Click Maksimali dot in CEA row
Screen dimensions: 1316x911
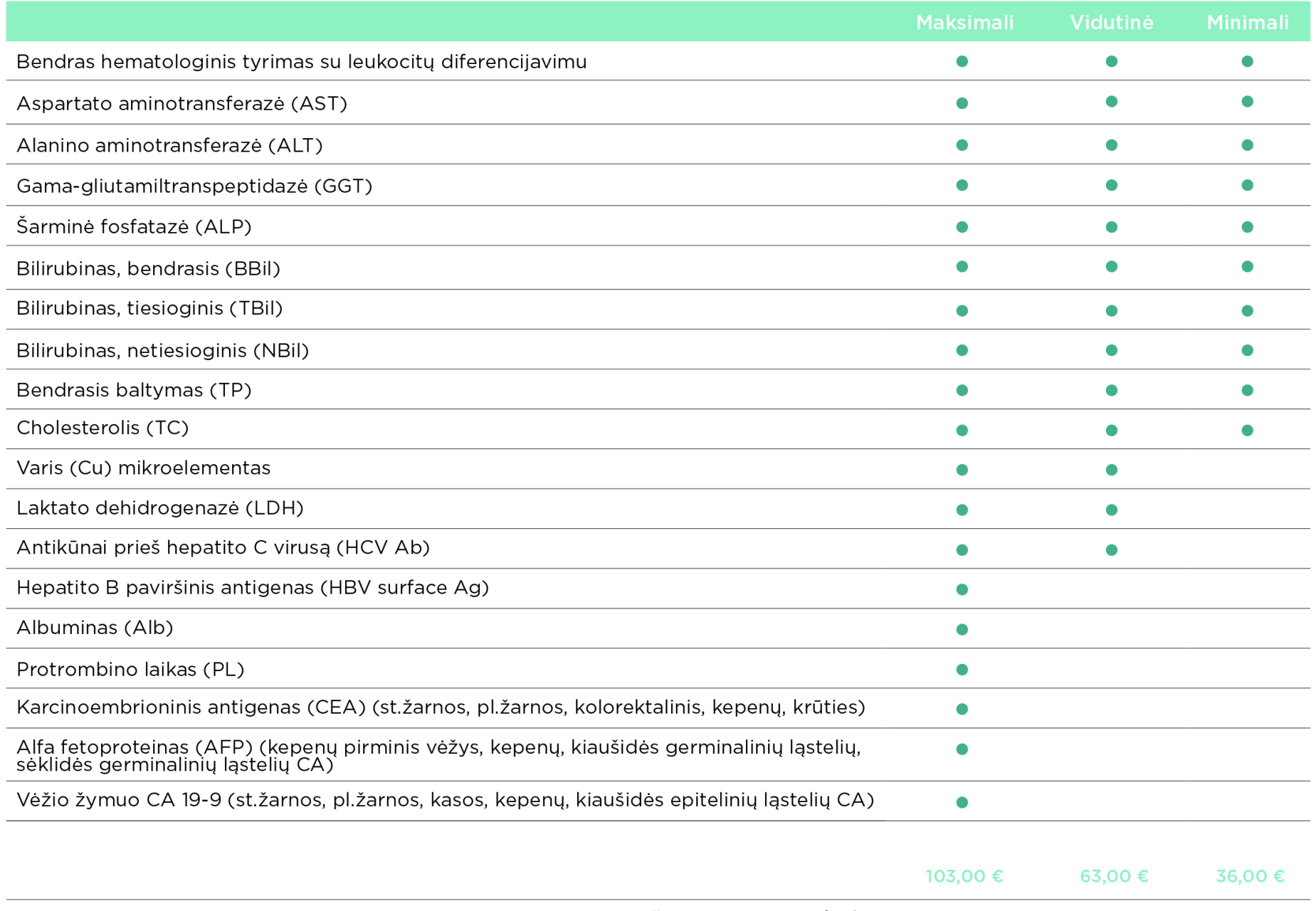click(962, 709)
